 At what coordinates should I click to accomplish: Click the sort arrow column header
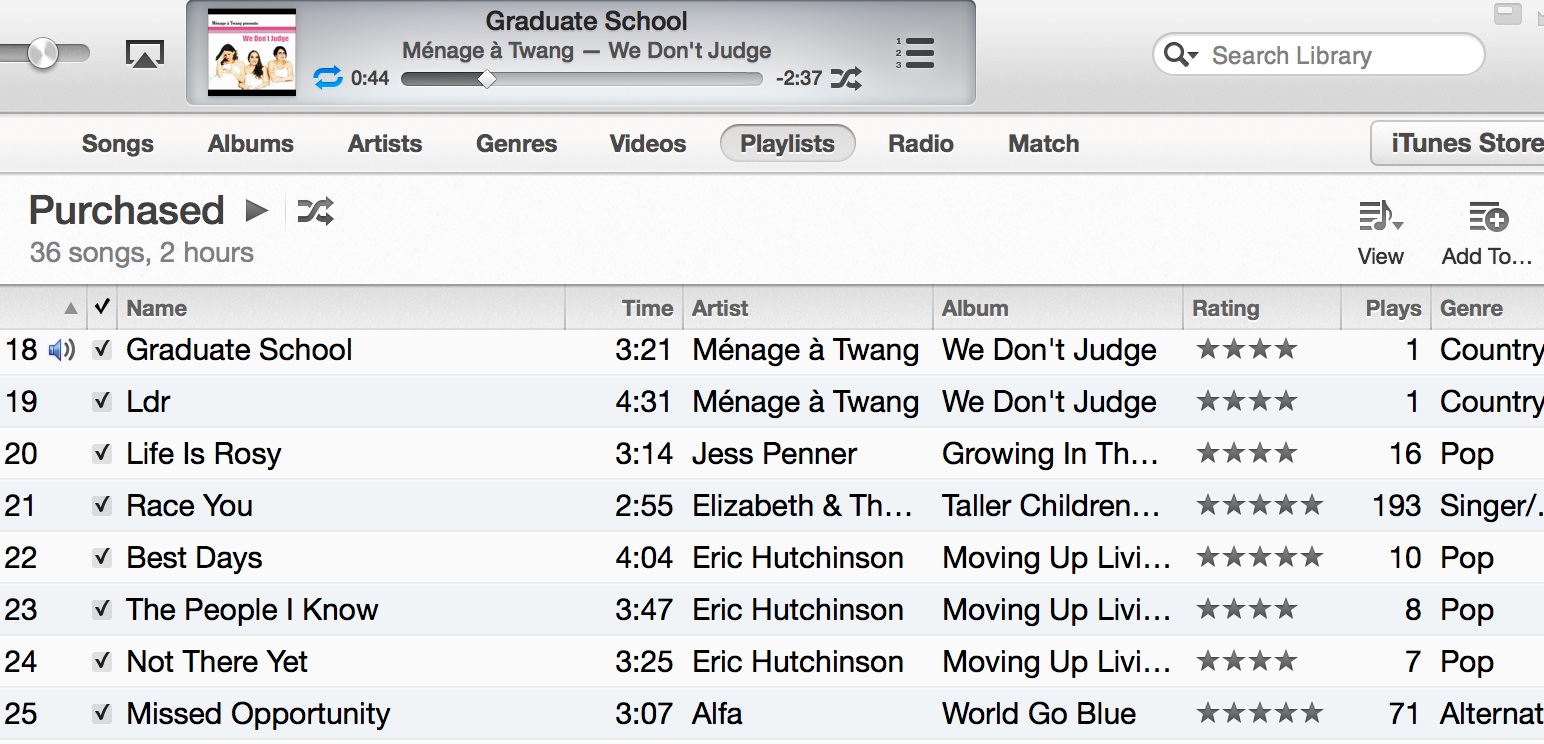(x=70, y=308)
